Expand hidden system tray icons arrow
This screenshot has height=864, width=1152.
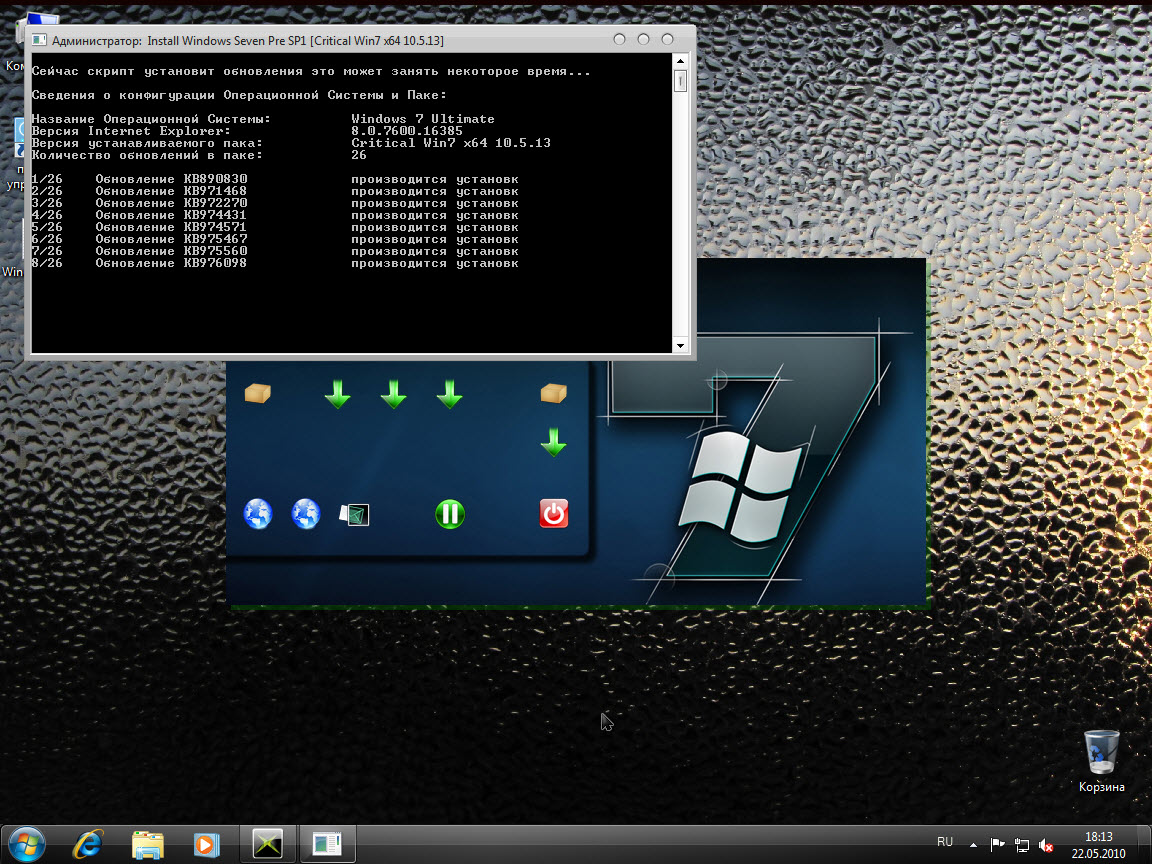coord(972,843)
